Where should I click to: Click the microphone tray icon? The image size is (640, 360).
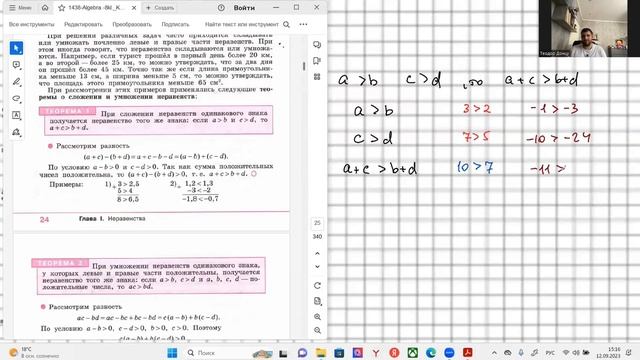point(521,353)
